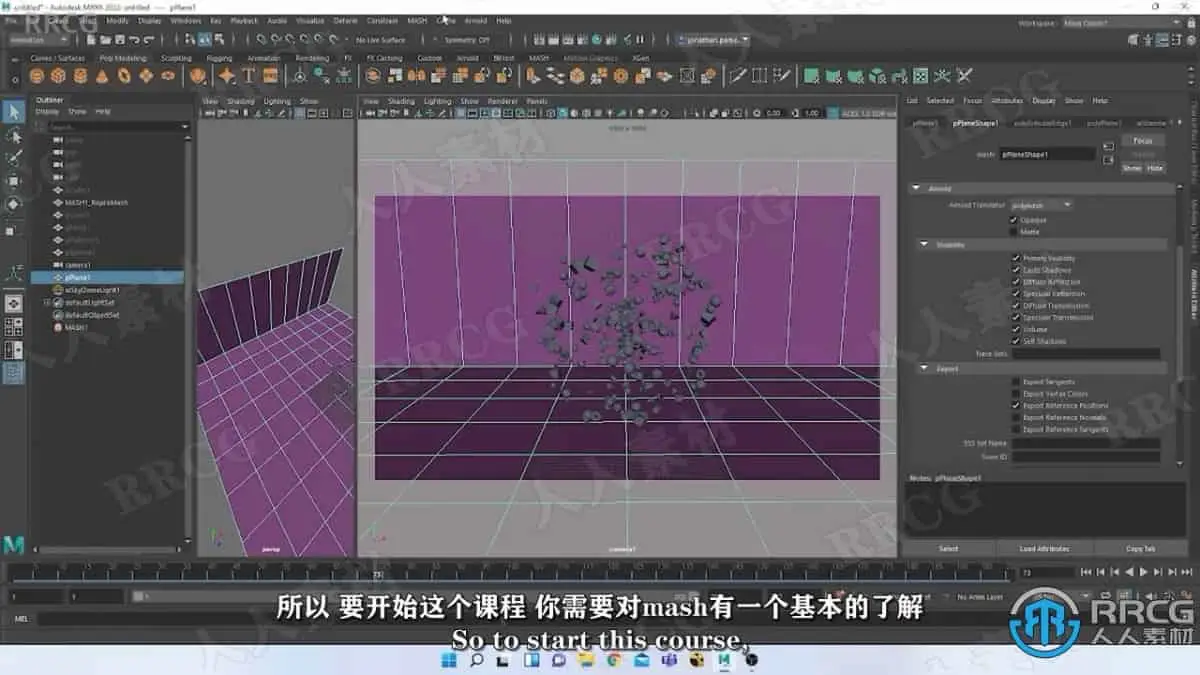Open Chrome from the taskbar
This screenshot has width=1200, height=675.
click(613, 660)
